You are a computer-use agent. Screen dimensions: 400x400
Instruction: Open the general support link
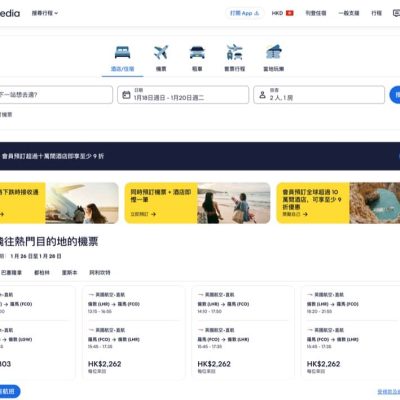coord(349,13)
